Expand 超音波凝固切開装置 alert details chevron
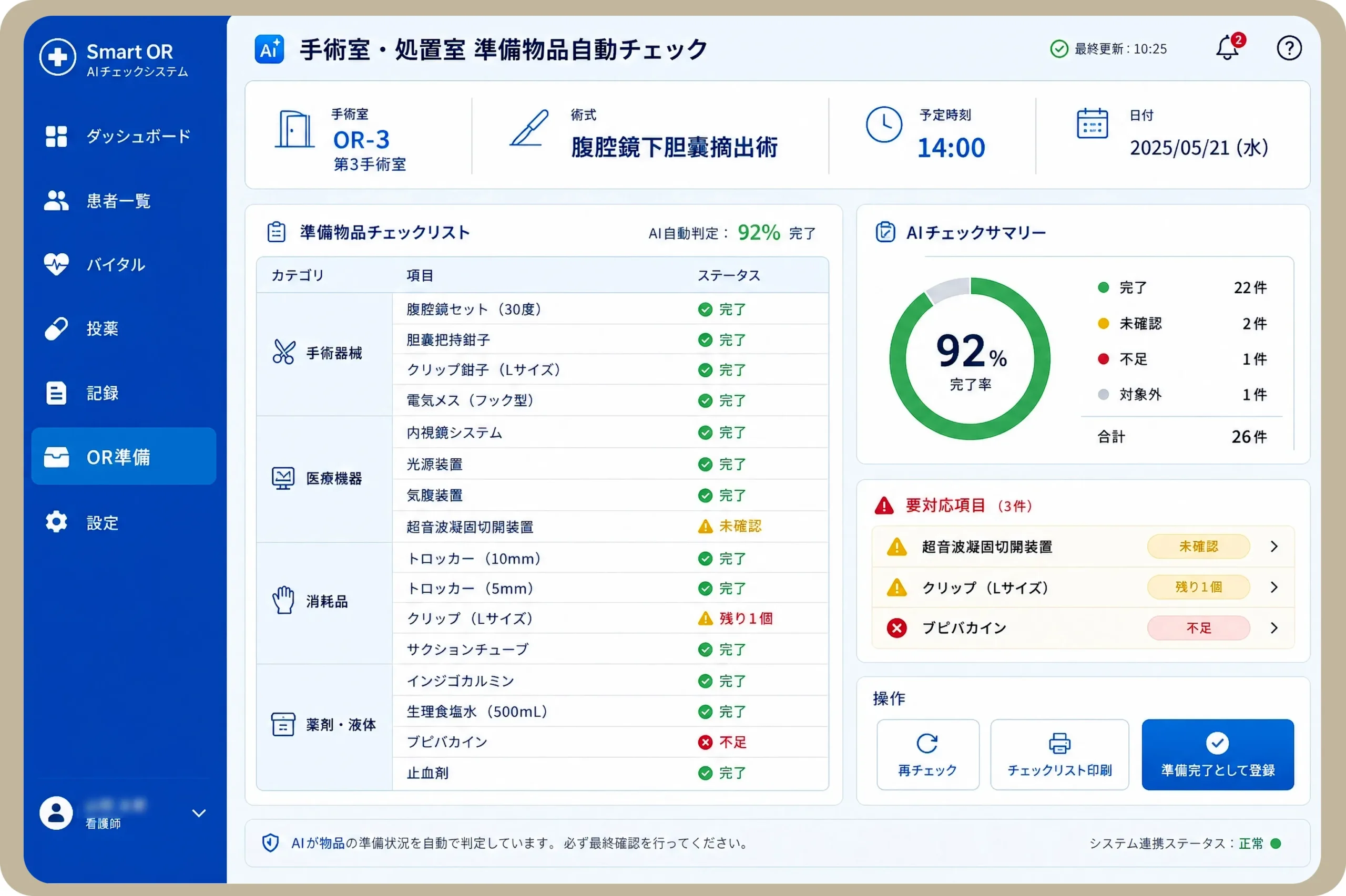 tap(1273, 547)
